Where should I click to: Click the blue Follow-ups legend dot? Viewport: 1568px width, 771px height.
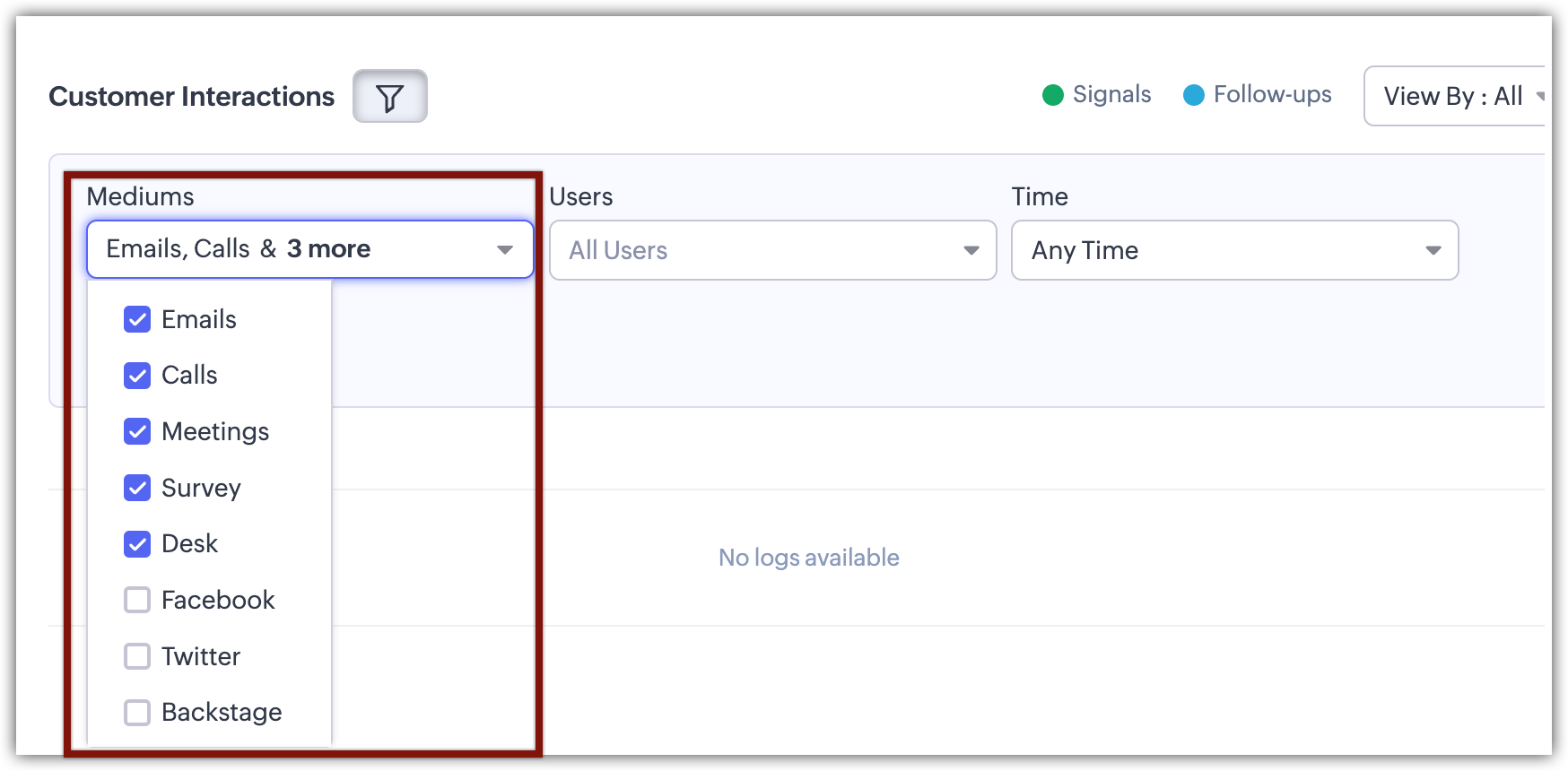1193,95
